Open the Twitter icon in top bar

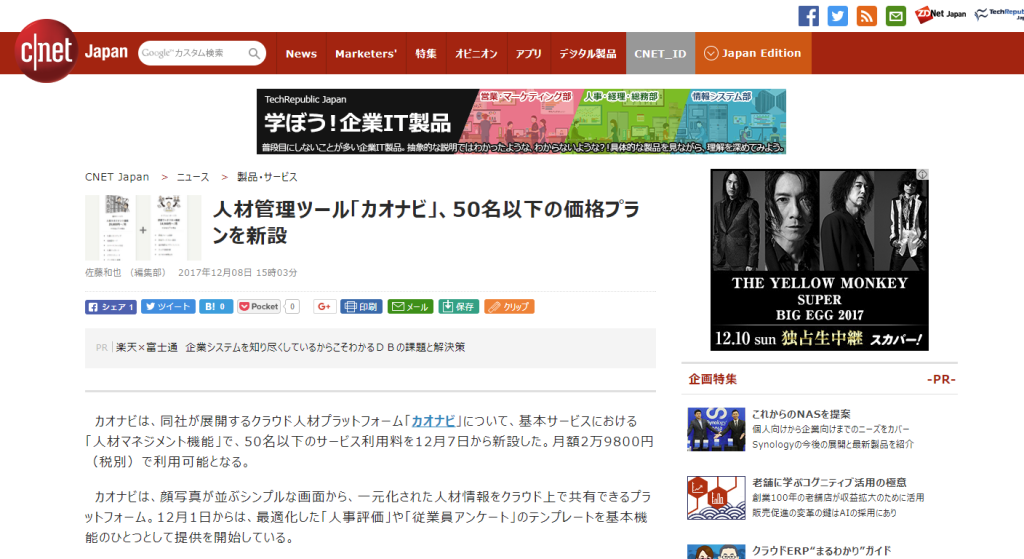click(x=838, y=16)
